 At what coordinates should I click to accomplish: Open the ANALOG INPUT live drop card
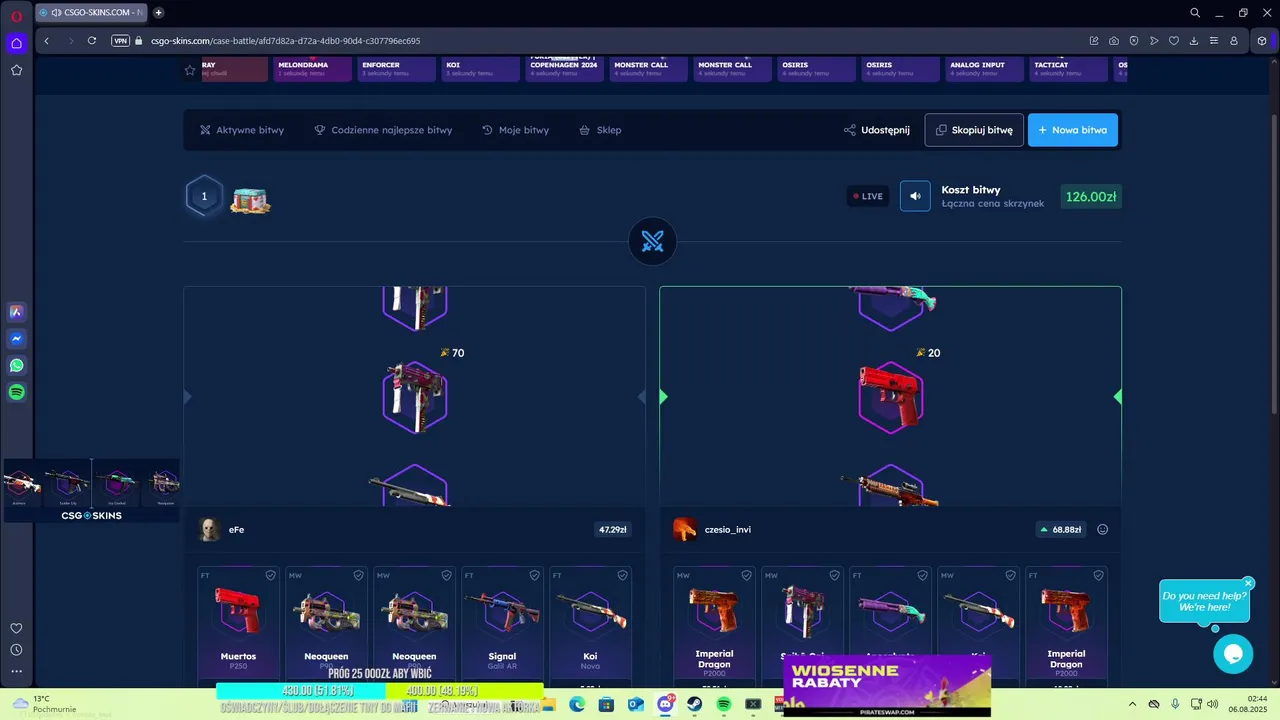(x=984, y=69)
